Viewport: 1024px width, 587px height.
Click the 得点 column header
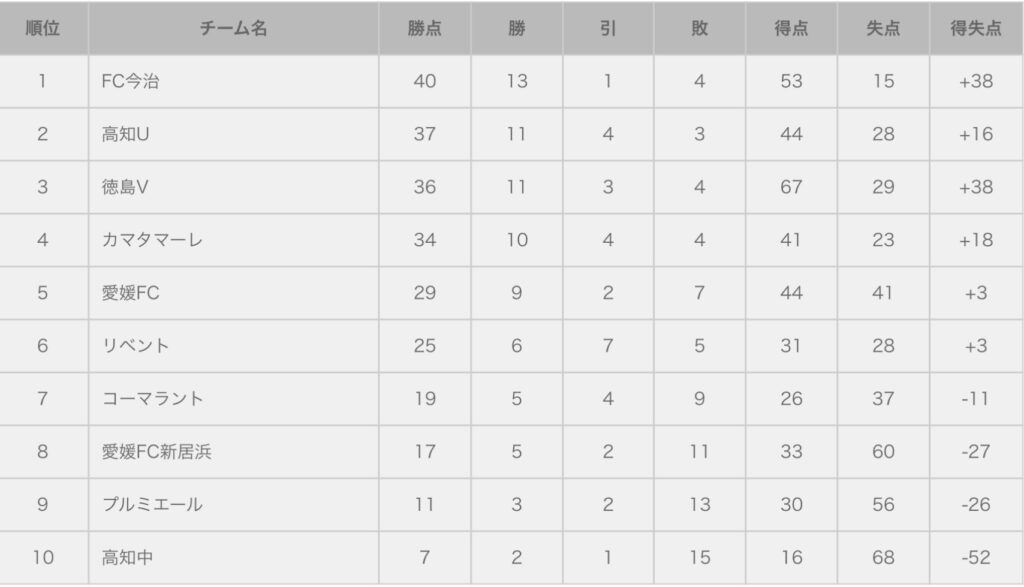791,28
